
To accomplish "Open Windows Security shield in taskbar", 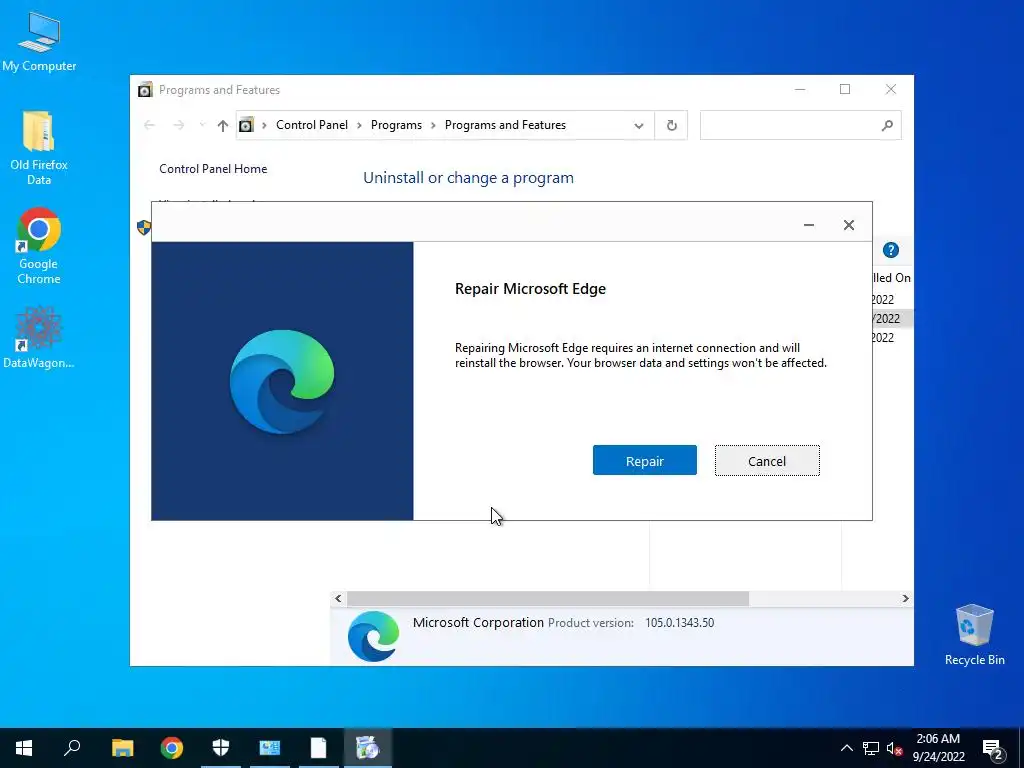I will click(x=221, y=748).
